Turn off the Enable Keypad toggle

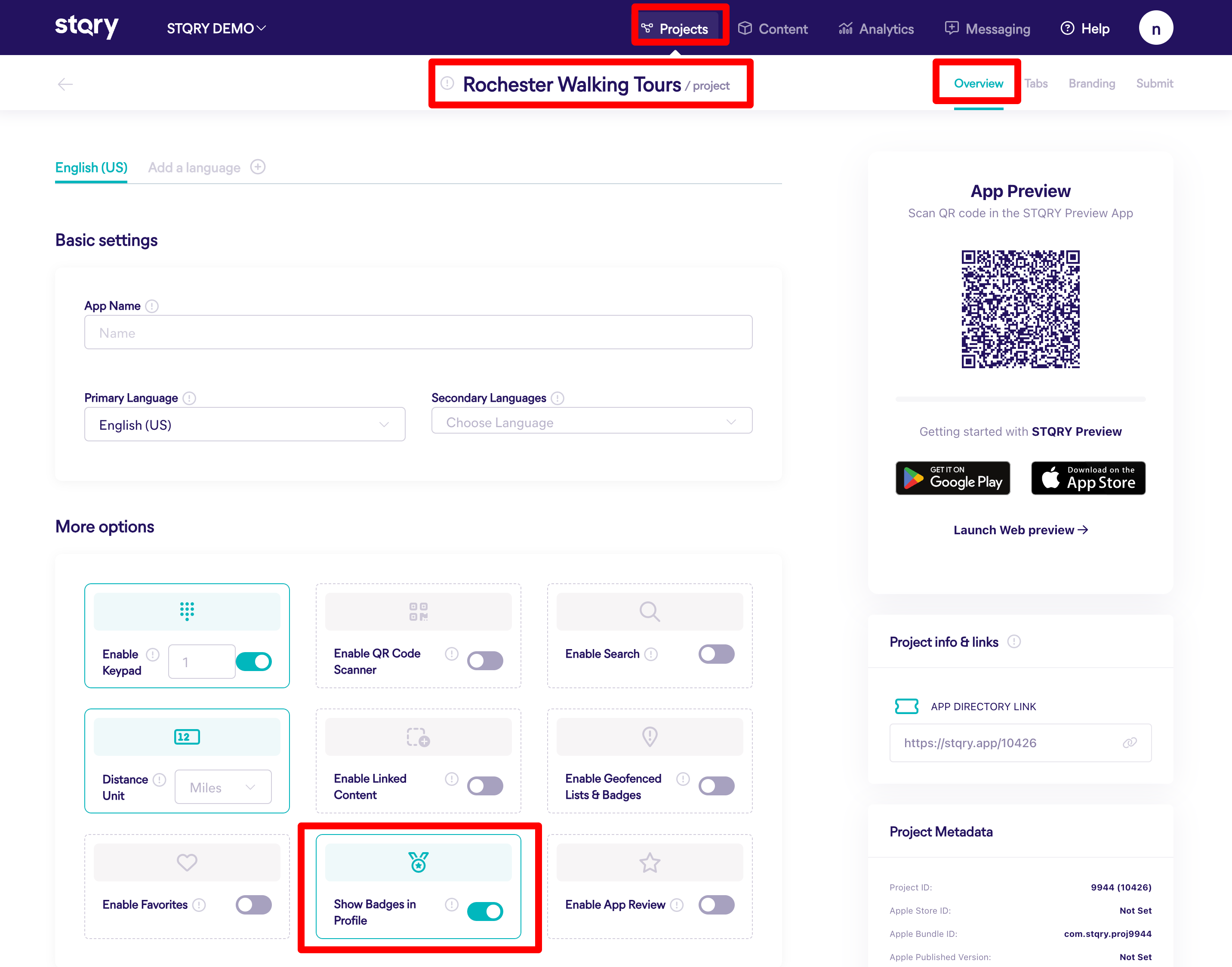tap(254, 661)
